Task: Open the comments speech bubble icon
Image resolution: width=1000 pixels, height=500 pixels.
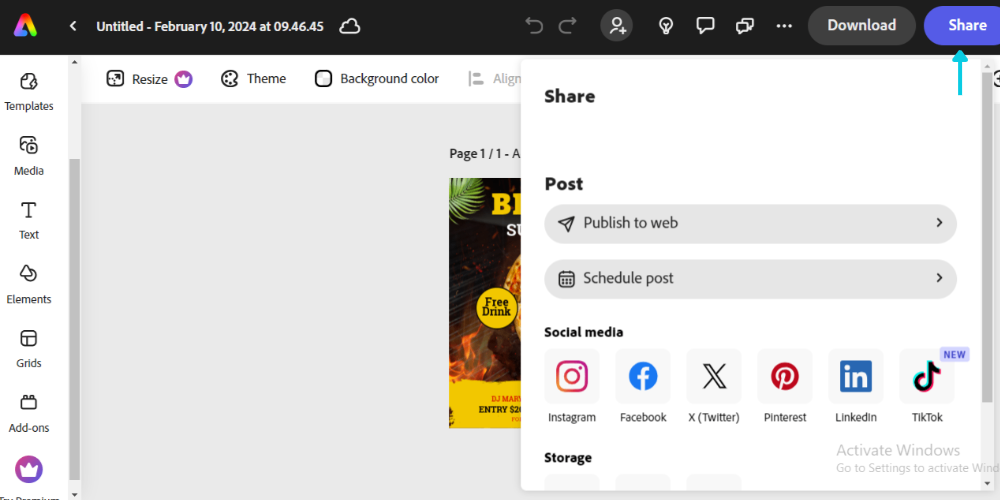Action: pos(705,26)
